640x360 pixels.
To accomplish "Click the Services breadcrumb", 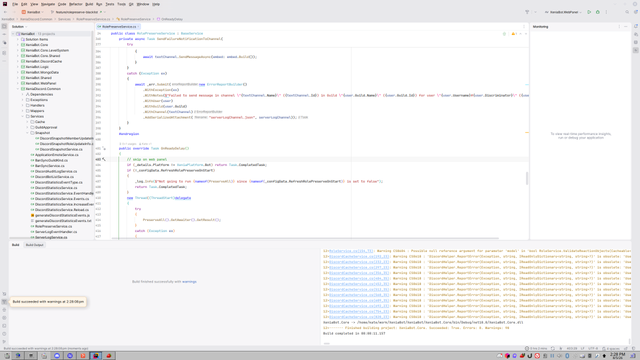I will coord(64,19).
